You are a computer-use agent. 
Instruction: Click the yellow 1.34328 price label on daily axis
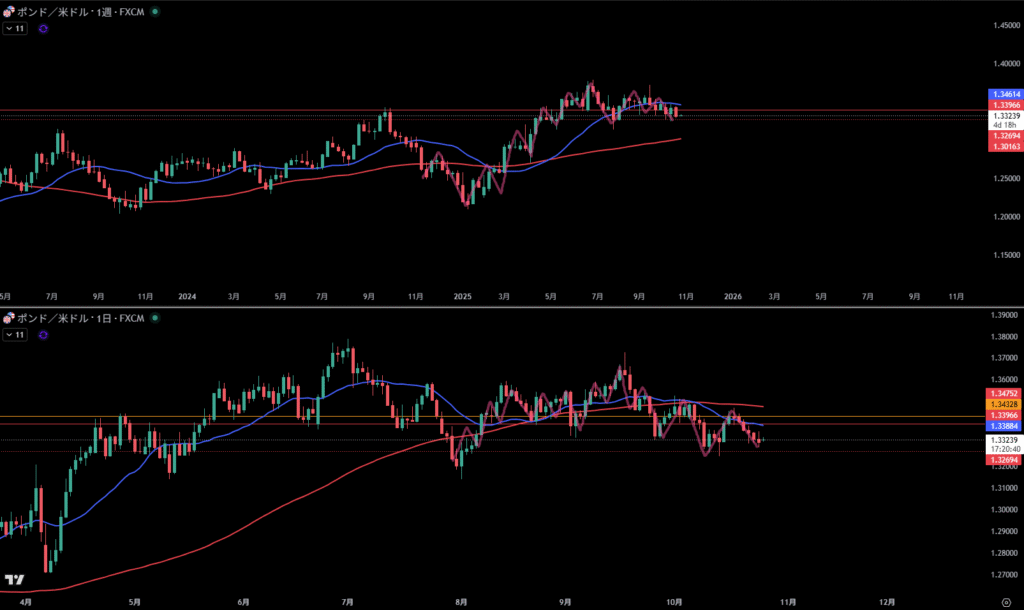(x=1004, y=404)
